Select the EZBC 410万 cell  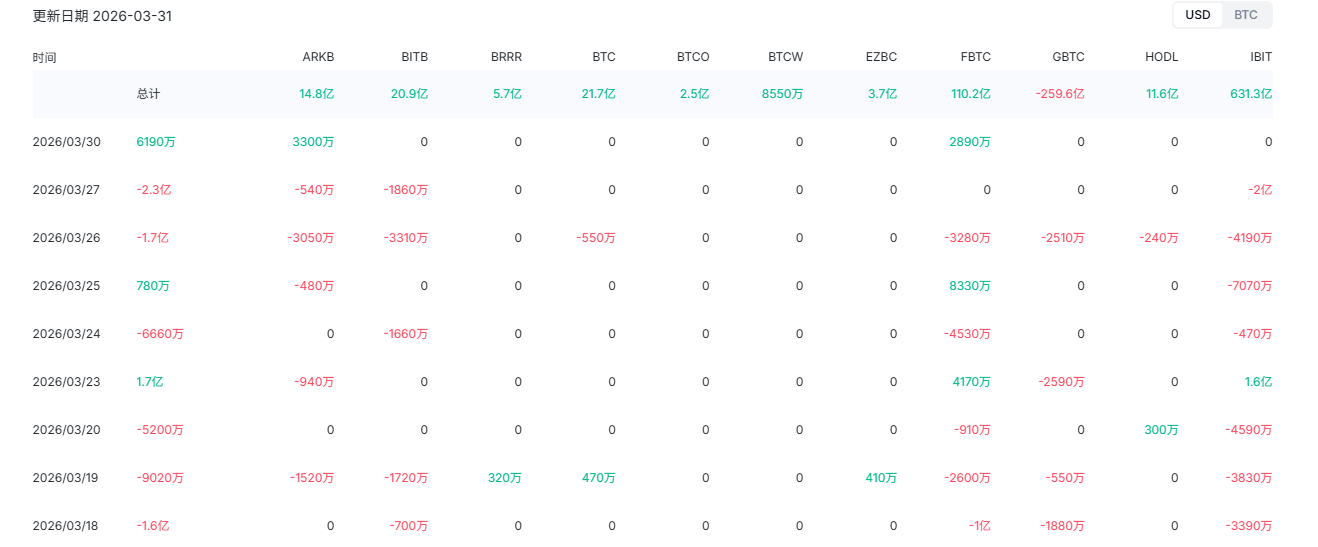click(x=881, y=478)
